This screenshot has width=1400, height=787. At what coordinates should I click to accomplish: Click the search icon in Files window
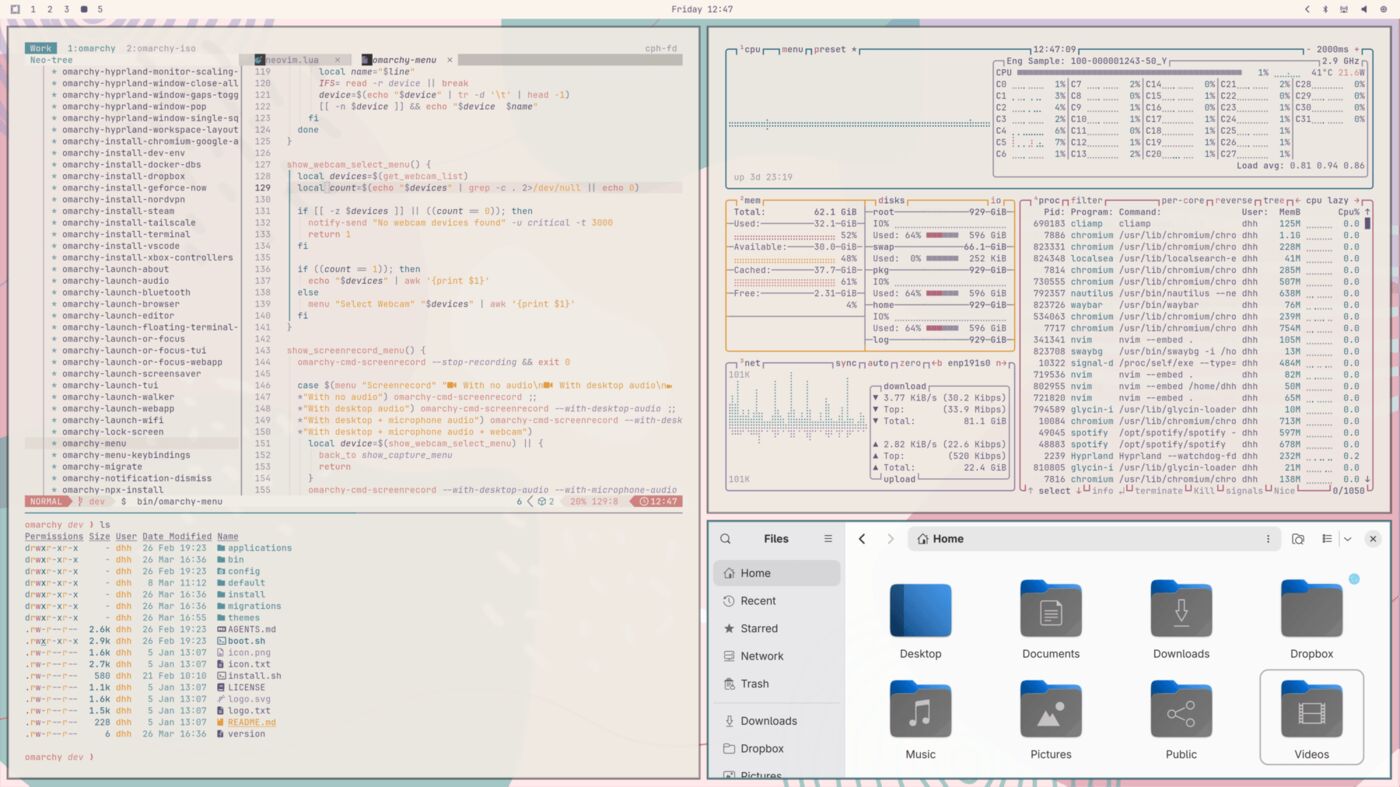point(726,539)
